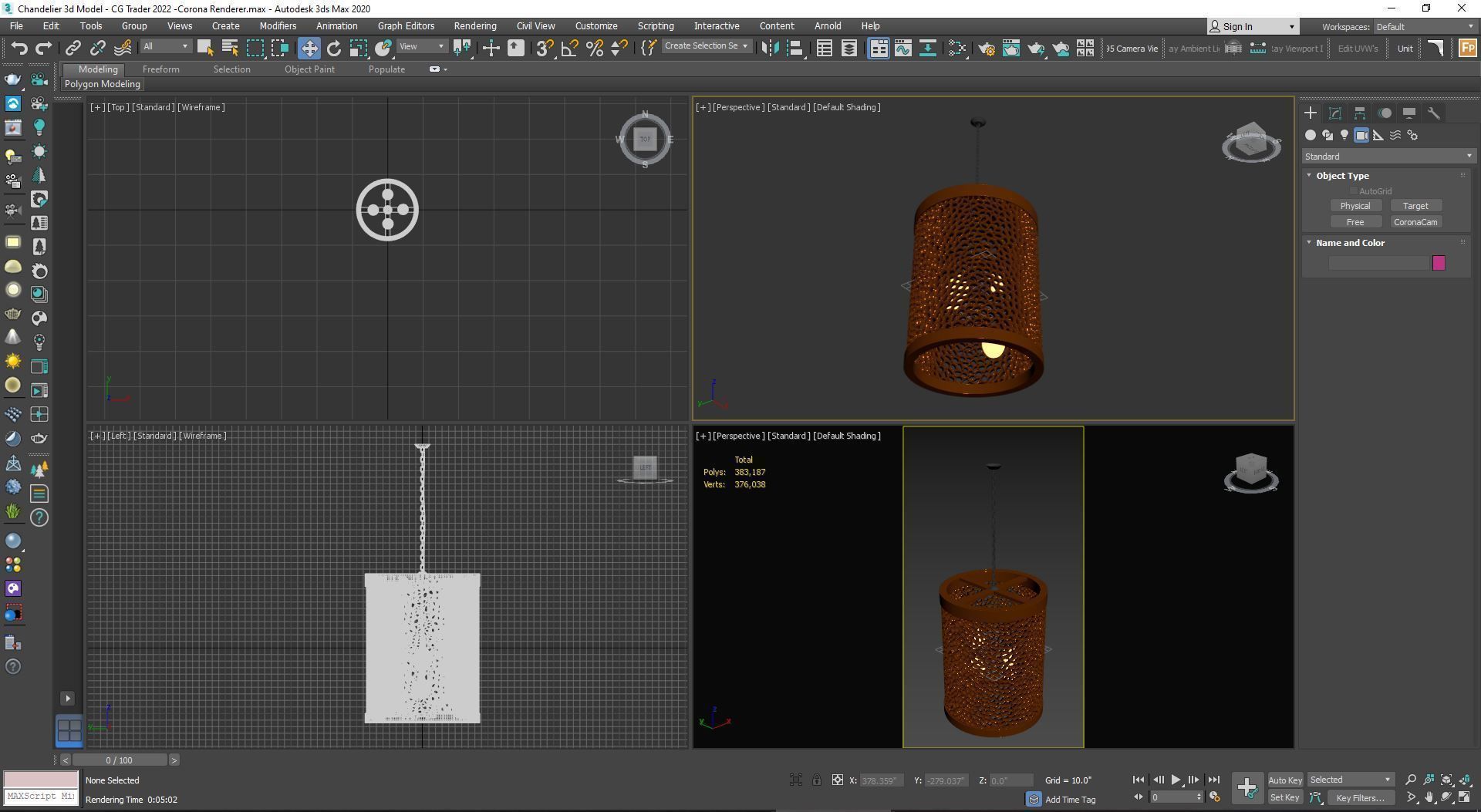
Task: Toggle the 3D Snaps button
Action: [x=545, y=48]
